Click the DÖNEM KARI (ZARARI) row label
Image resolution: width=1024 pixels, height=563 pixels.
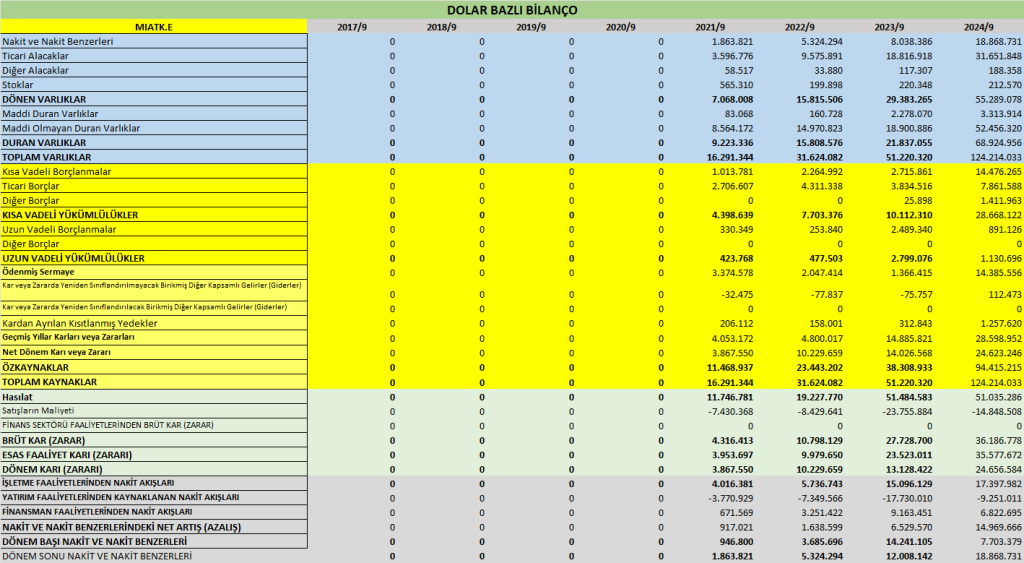click(x=52, y=469)
